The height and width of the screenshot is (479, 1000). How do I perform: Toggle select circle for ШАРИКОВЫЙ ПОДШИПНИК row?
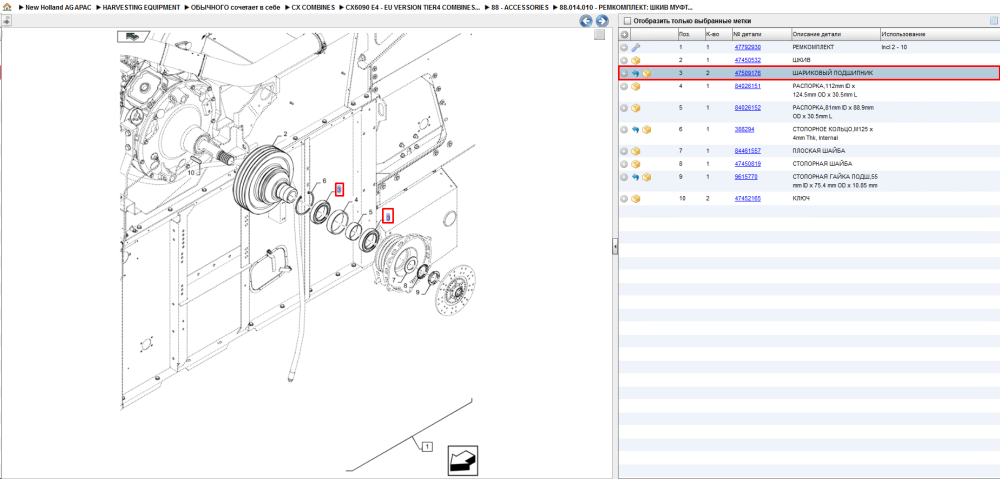(625, 73)
